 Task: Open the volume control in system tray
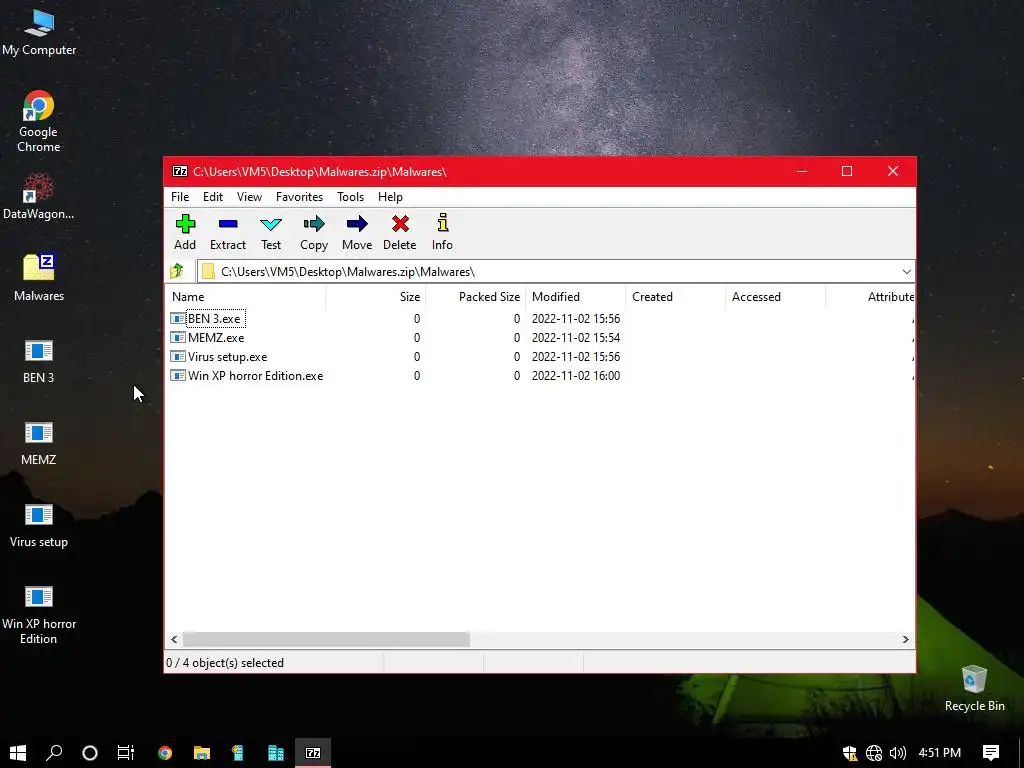tap(898, 753)
